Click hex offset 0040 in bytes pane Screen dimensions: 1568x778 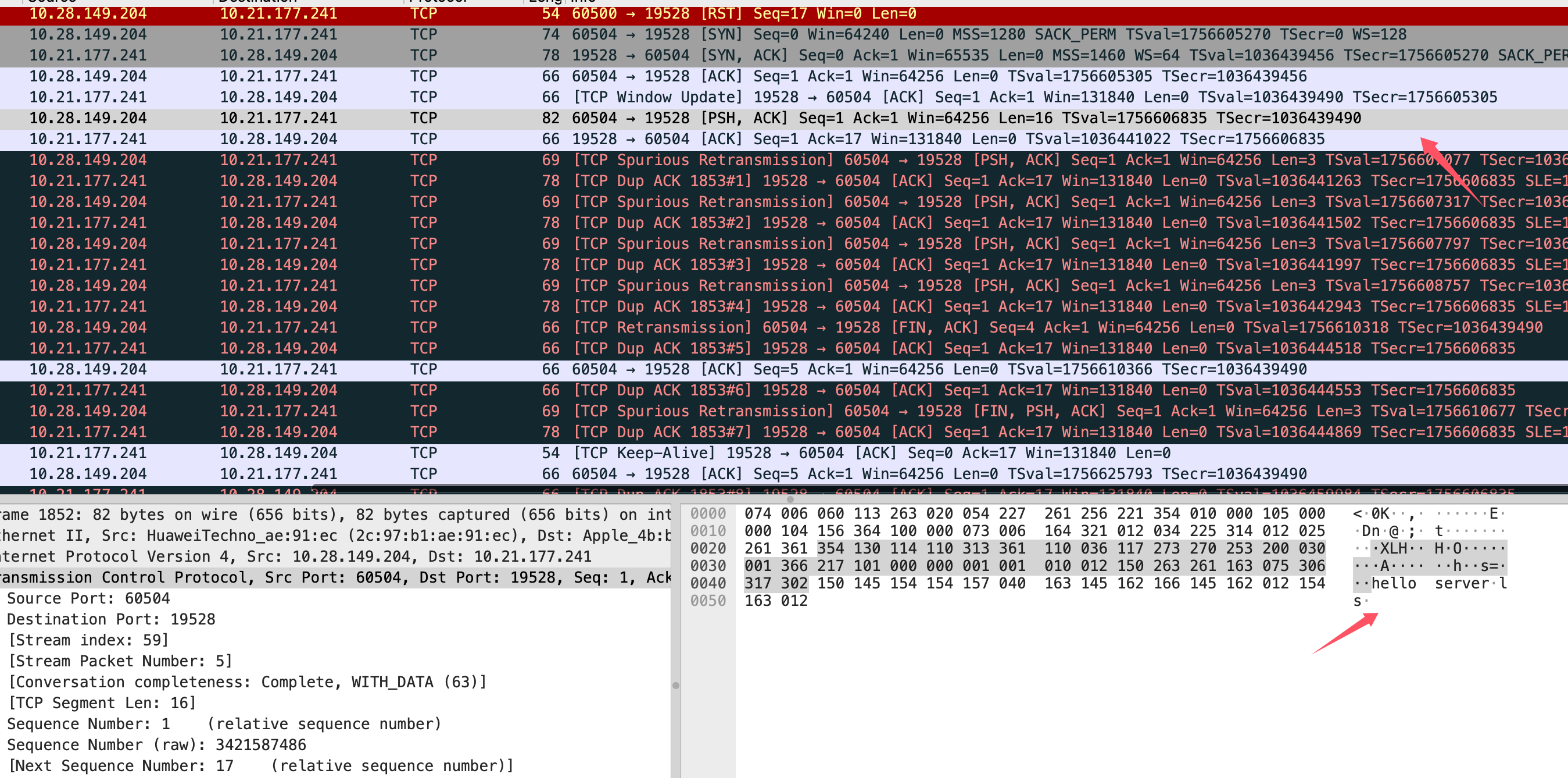(708, 584)
